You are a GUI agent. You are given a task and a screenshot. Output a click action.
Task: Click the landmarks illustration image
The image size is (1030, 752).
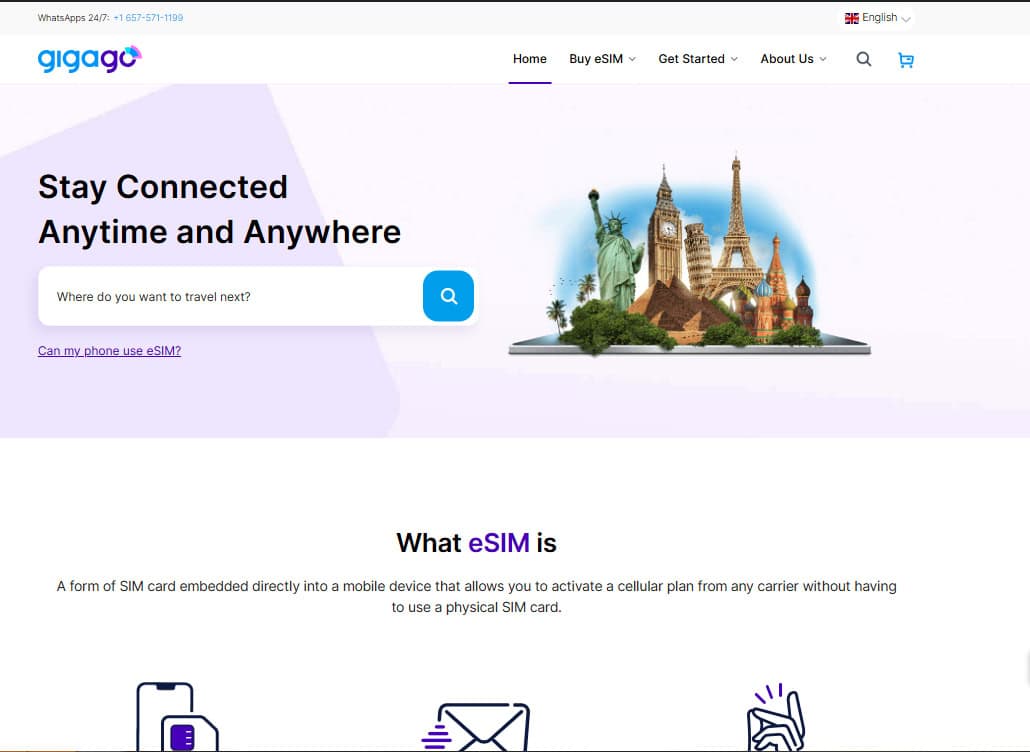click(x=689, y=256)
